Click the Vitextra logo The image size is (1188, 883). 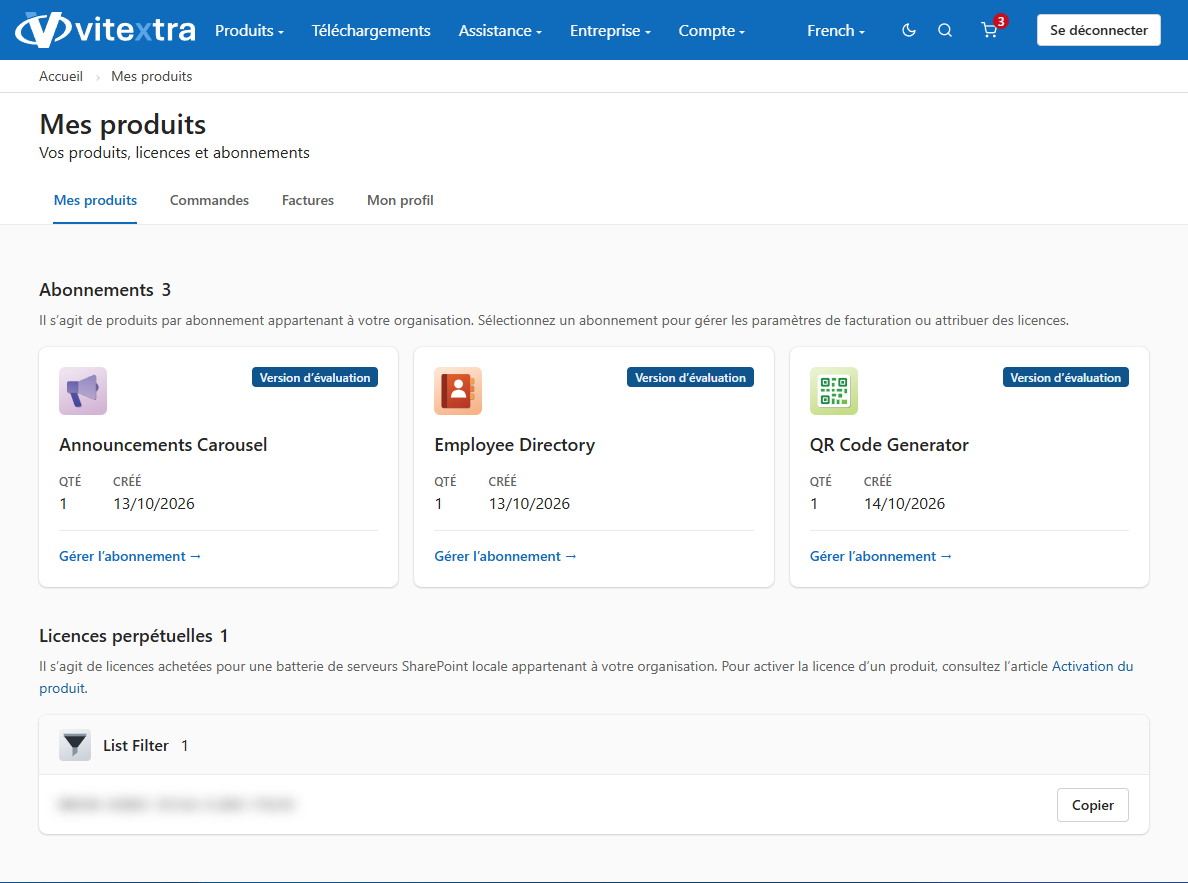(105, 30)
